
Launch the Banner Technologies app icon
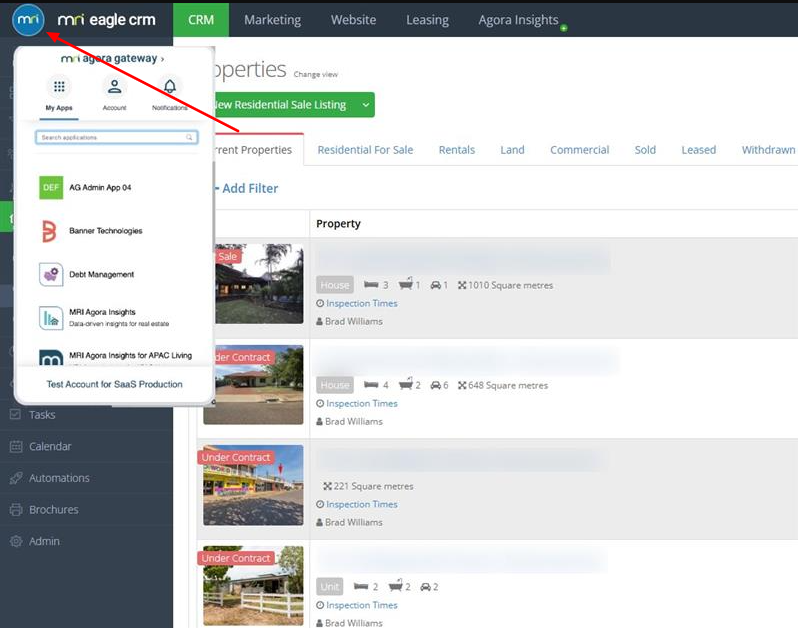click(x=51, y=231)
